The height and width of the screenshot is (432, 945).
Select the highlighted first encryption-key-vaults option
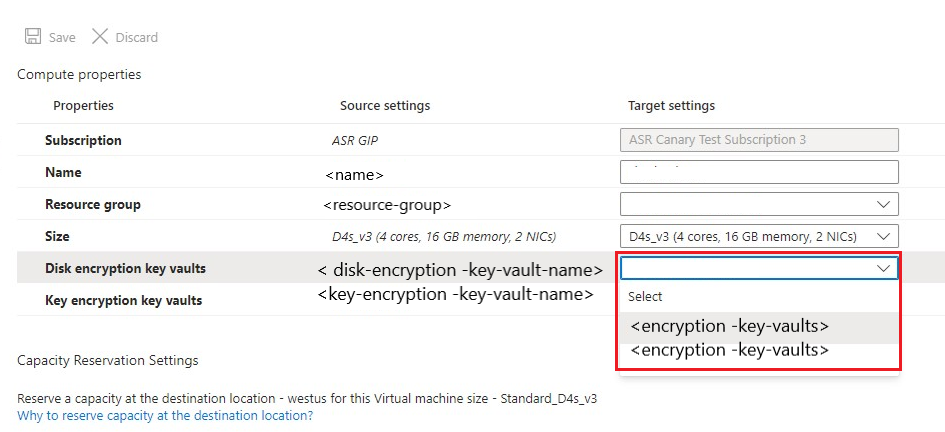click(x=730, y=326)
